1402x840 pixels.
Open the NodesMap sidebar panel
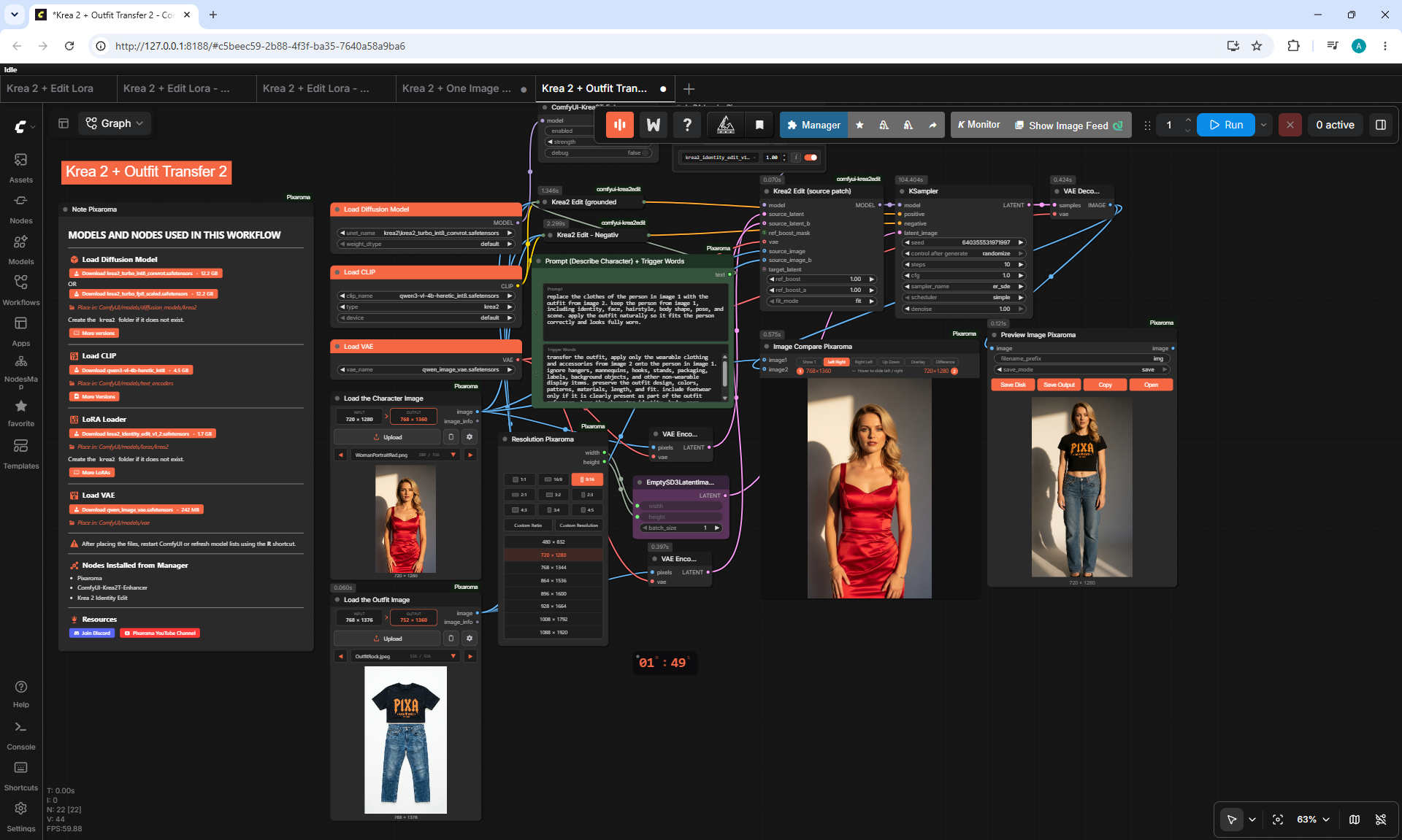20,371
